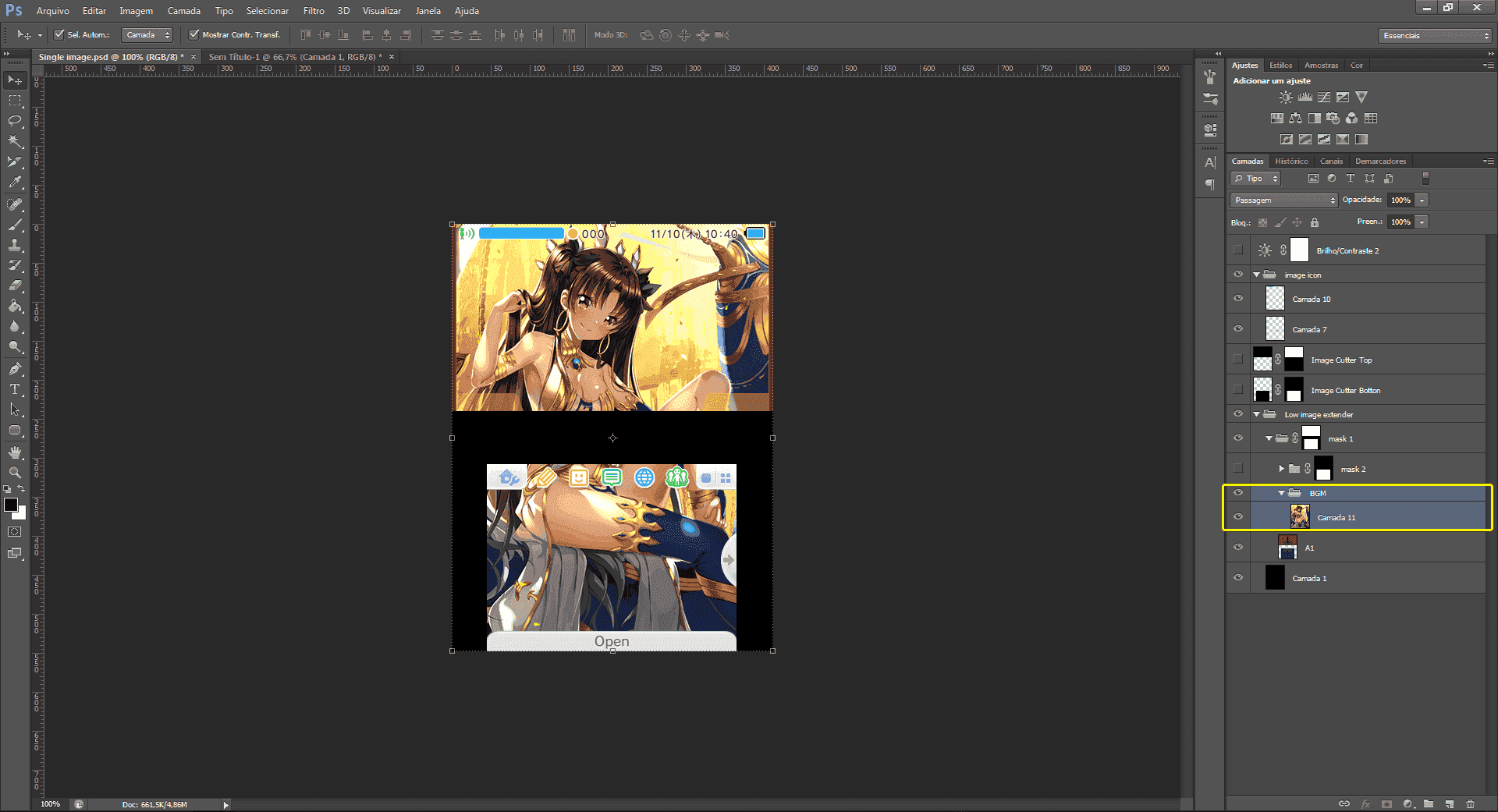1498x812 pixels.
Task: Choose the Crop tool
Action: (x=15, y=161)
